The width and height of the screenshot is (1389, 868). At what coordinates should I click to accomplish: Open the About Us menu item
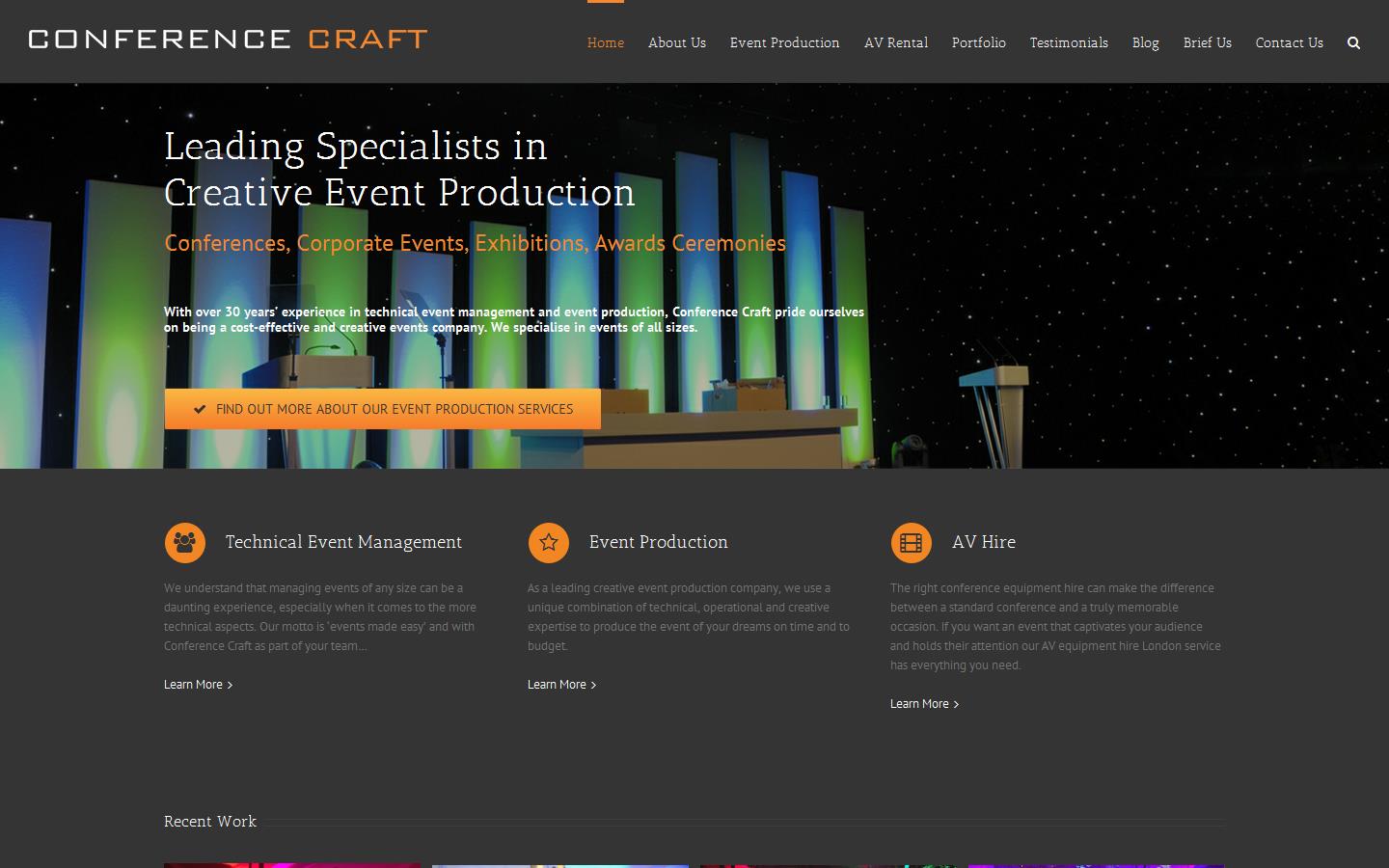[x=676, y=42]
